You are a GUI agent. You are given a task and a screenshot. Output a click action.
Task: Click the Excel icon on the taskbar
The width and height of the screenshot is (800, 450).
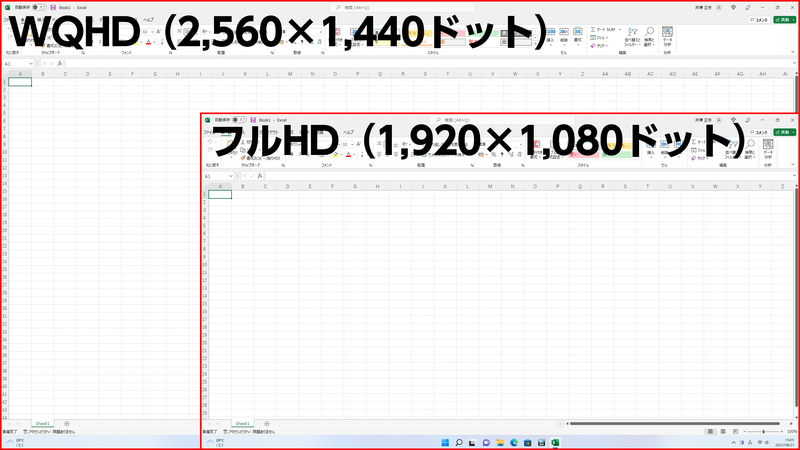pos(555,442)
